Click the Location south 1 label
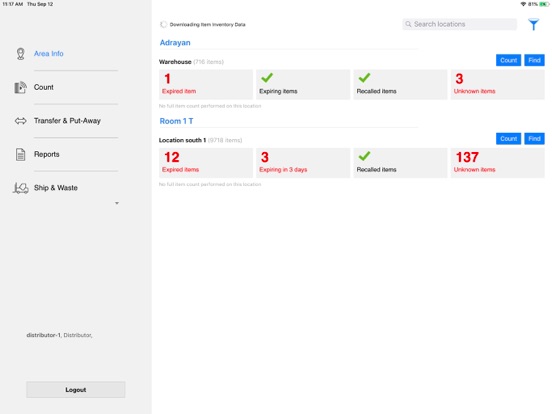The height and width of the screenshot is (414, 552). 182,140
